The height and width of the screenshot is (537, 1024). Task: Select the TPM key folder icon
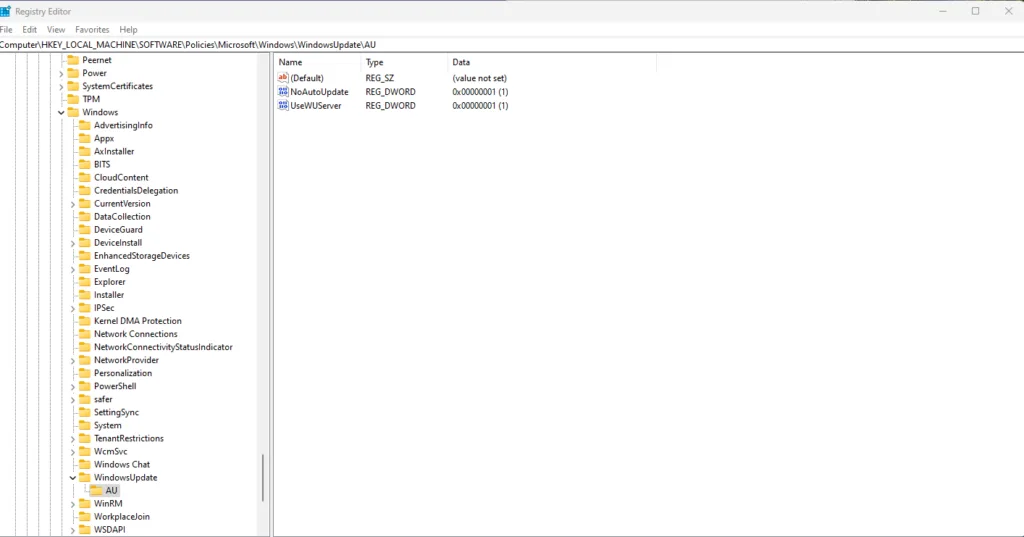click(72, 99)
